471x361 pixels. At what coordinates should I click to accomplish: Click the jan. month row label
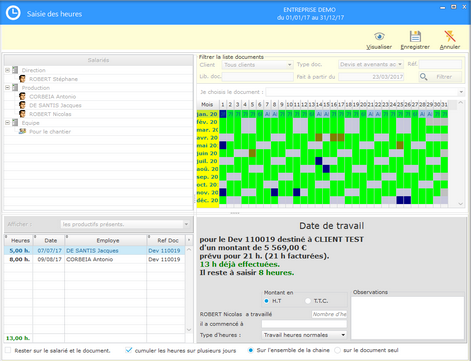[x=207, y=114]
